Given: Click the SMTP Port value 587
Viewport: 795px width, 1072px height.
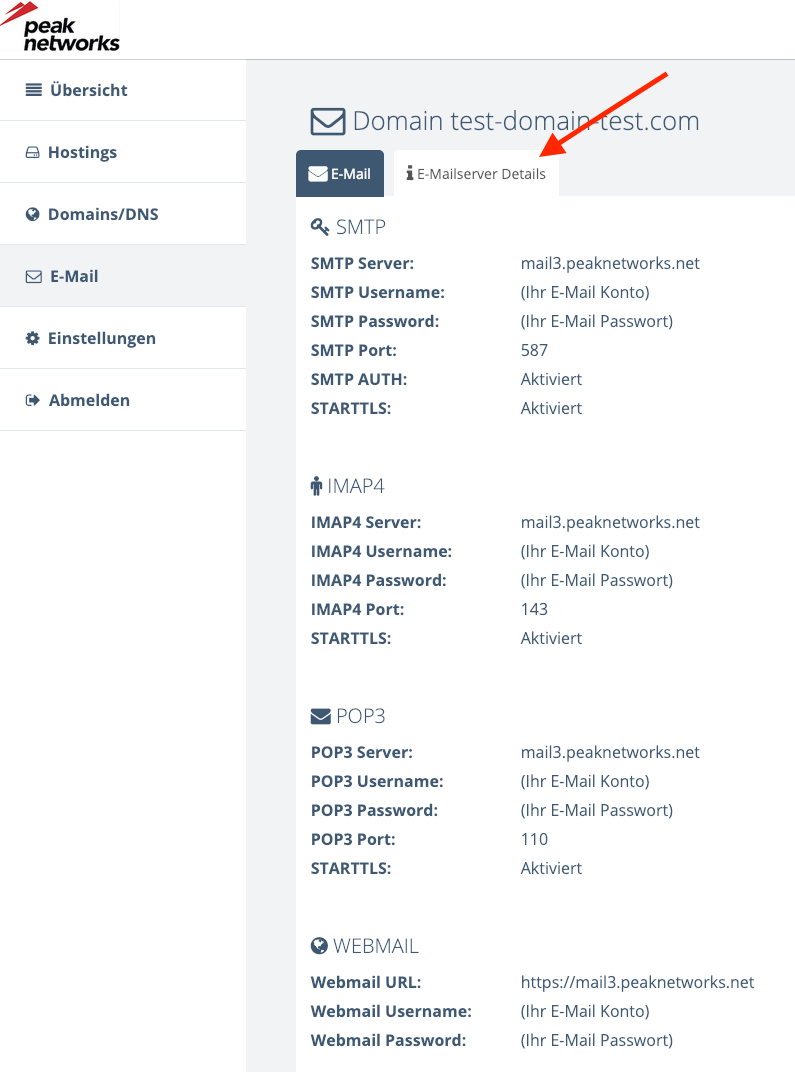Looking at the screenshot, I should (534, 350).
